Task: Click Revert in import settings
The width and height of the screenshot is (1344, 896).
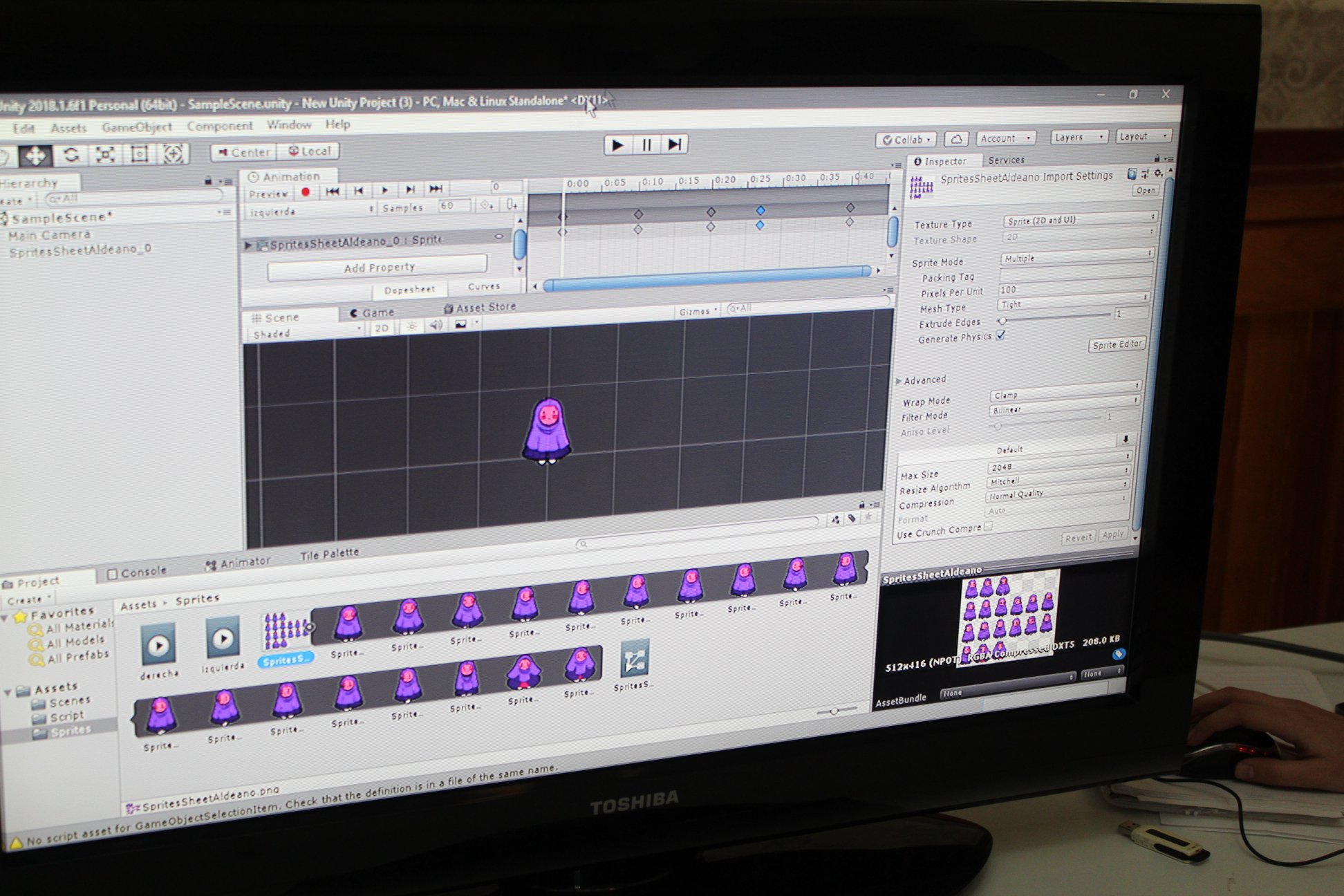Action: click(1079, 537)
